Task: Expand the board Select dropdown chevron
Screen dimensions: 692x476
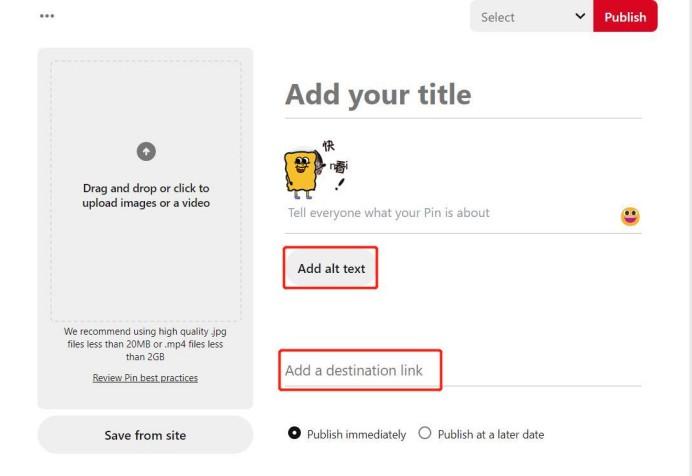Action: [580, 16]
